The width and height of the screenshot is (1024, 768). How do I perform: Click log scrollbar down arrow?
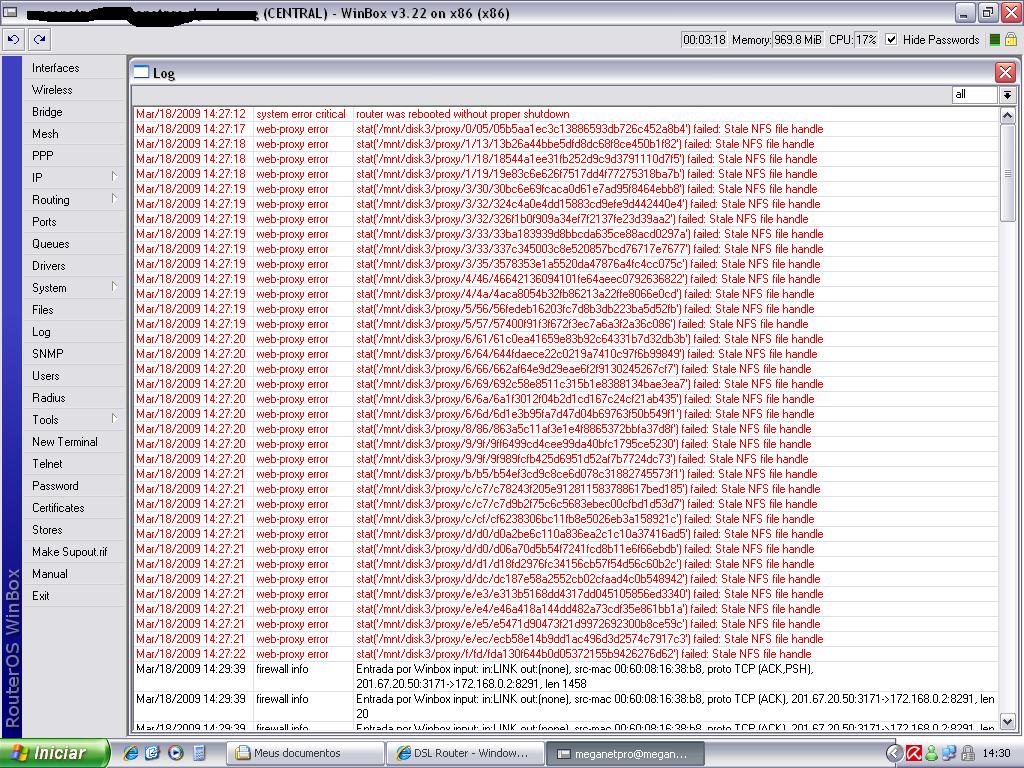tap(1007, 722)
